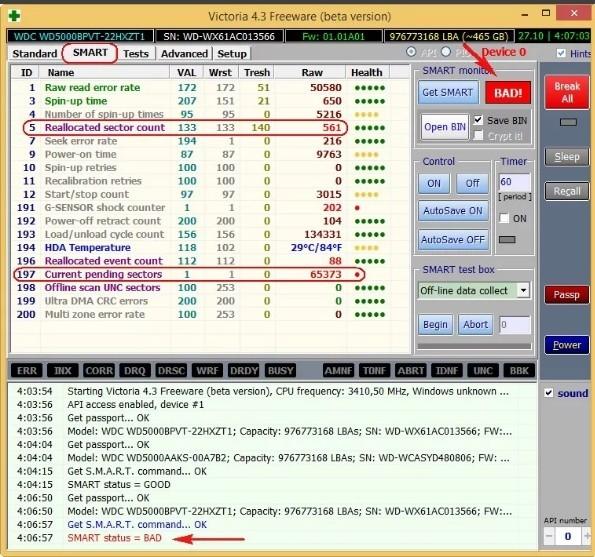
Task: Click the Name column header
Action: 105,72
